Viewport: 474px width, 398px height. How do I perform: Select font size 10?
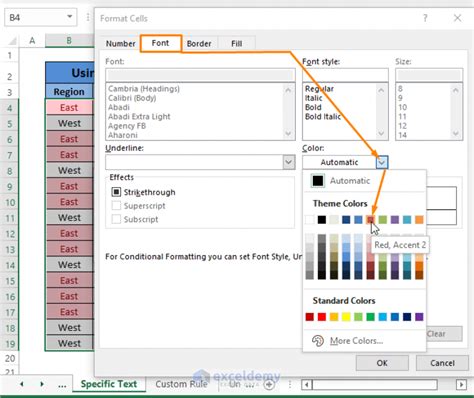402,107
